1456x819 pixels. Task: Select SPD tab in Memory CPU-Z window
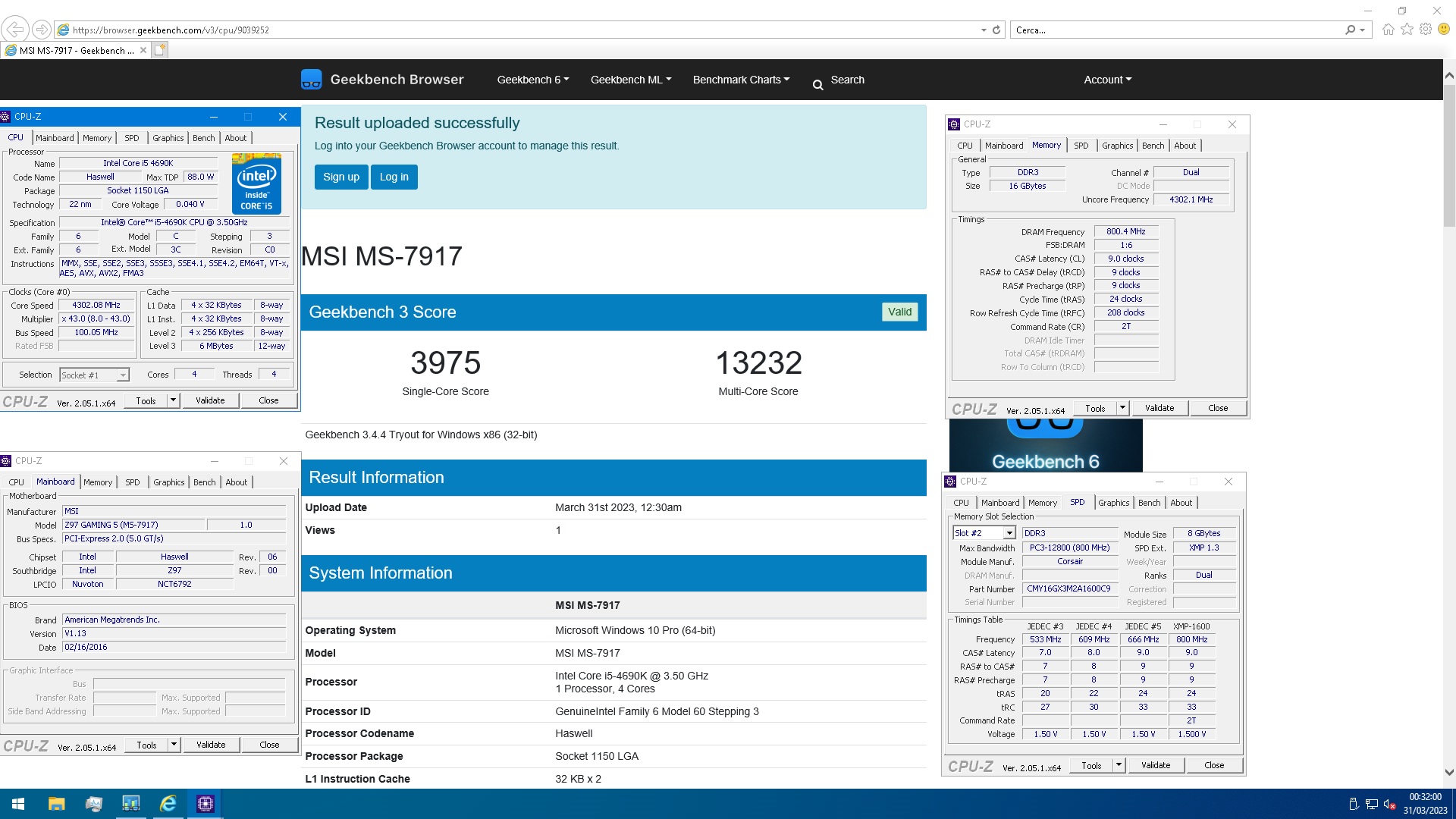click(1081, 146)
